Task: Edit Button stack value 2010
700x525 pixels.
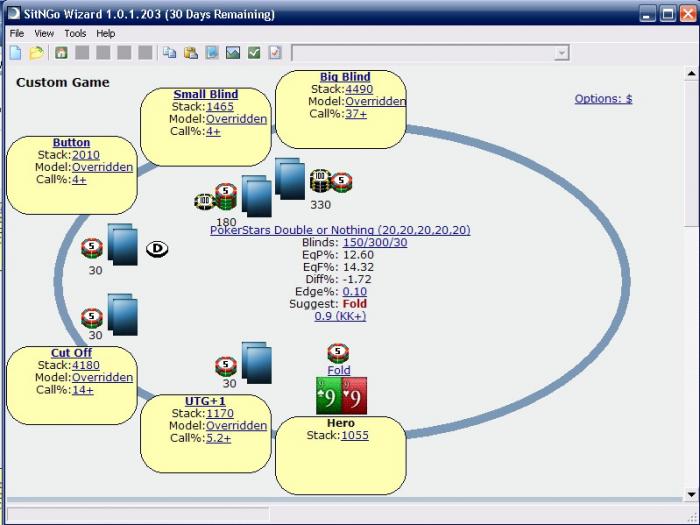Action: [86, 155]
